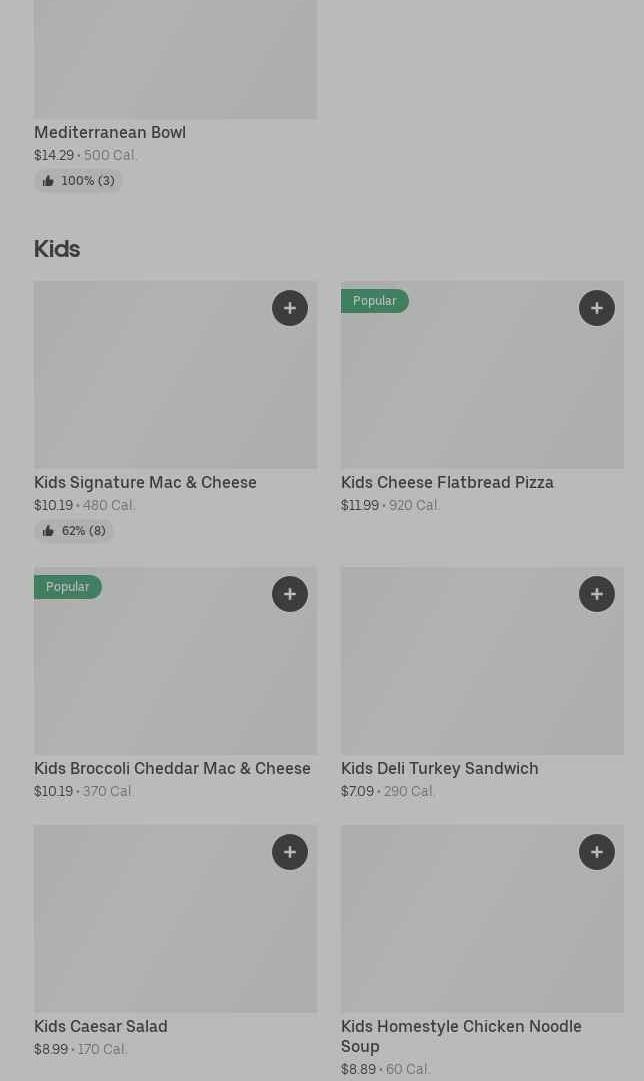Image resolution: width=644 pixels, height=1081 pixels.
Task: Add Kids Homestyle Chicken Noodle Soup plus icon
Action: (596, 852)
